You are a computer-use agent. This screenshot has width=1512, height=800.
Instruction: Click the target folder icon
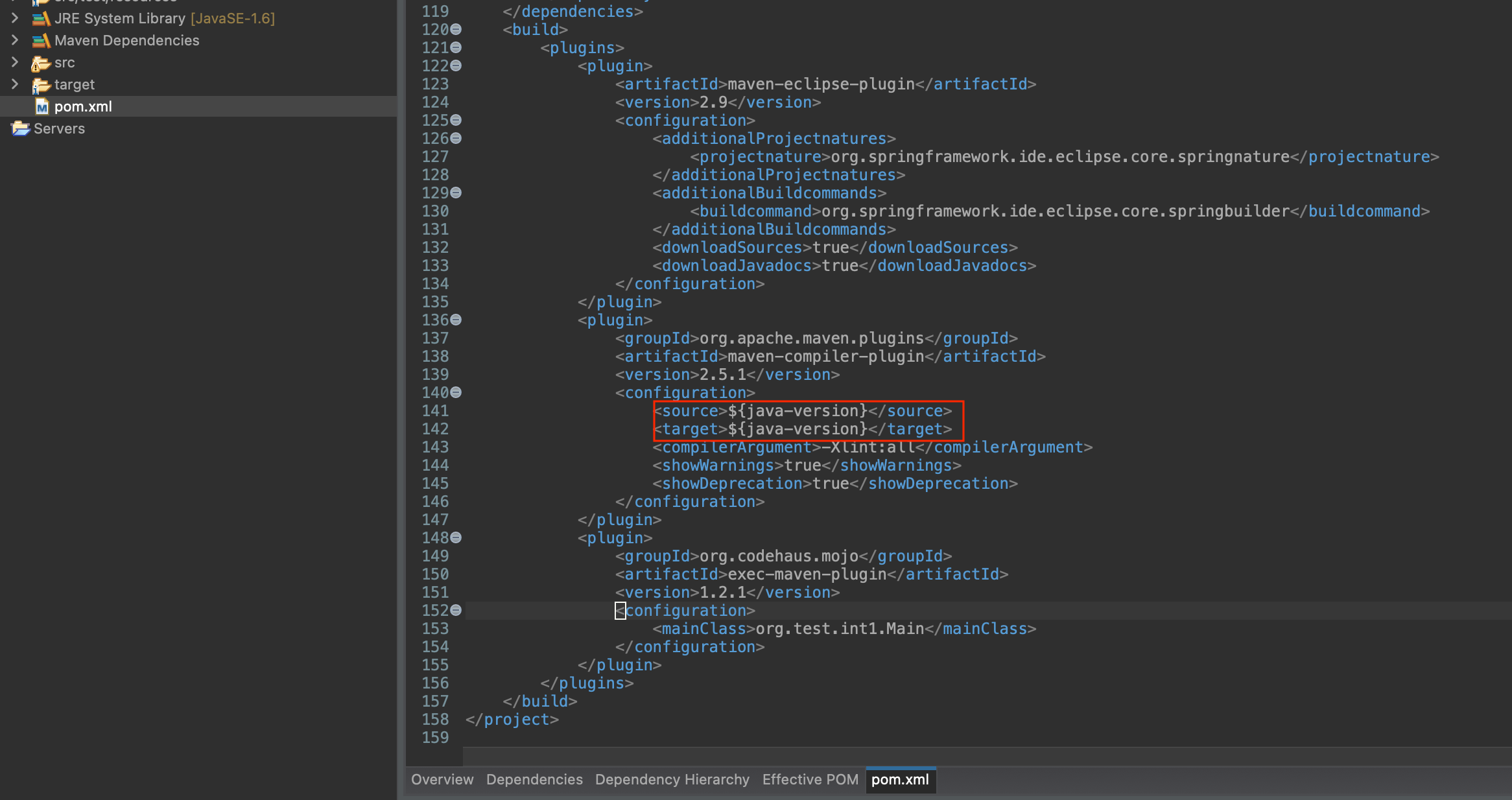(41, 85)
